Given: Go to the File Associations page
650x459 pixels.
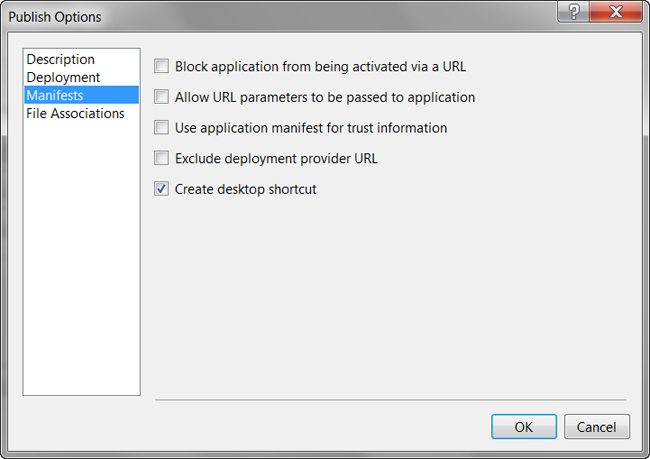Looking at the screenshot, I should pos(75,113).
